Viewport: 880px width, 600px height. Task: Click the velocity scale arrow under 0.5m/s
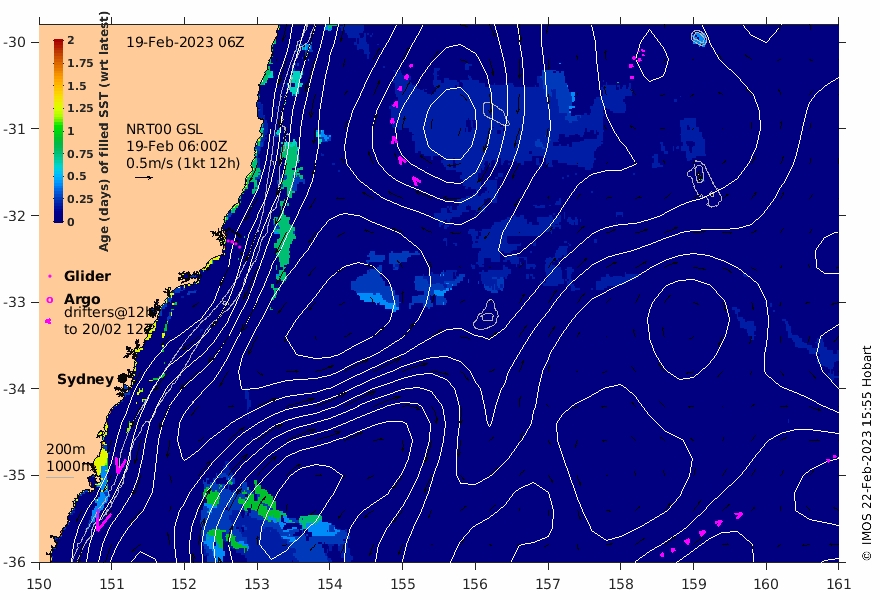144,178
